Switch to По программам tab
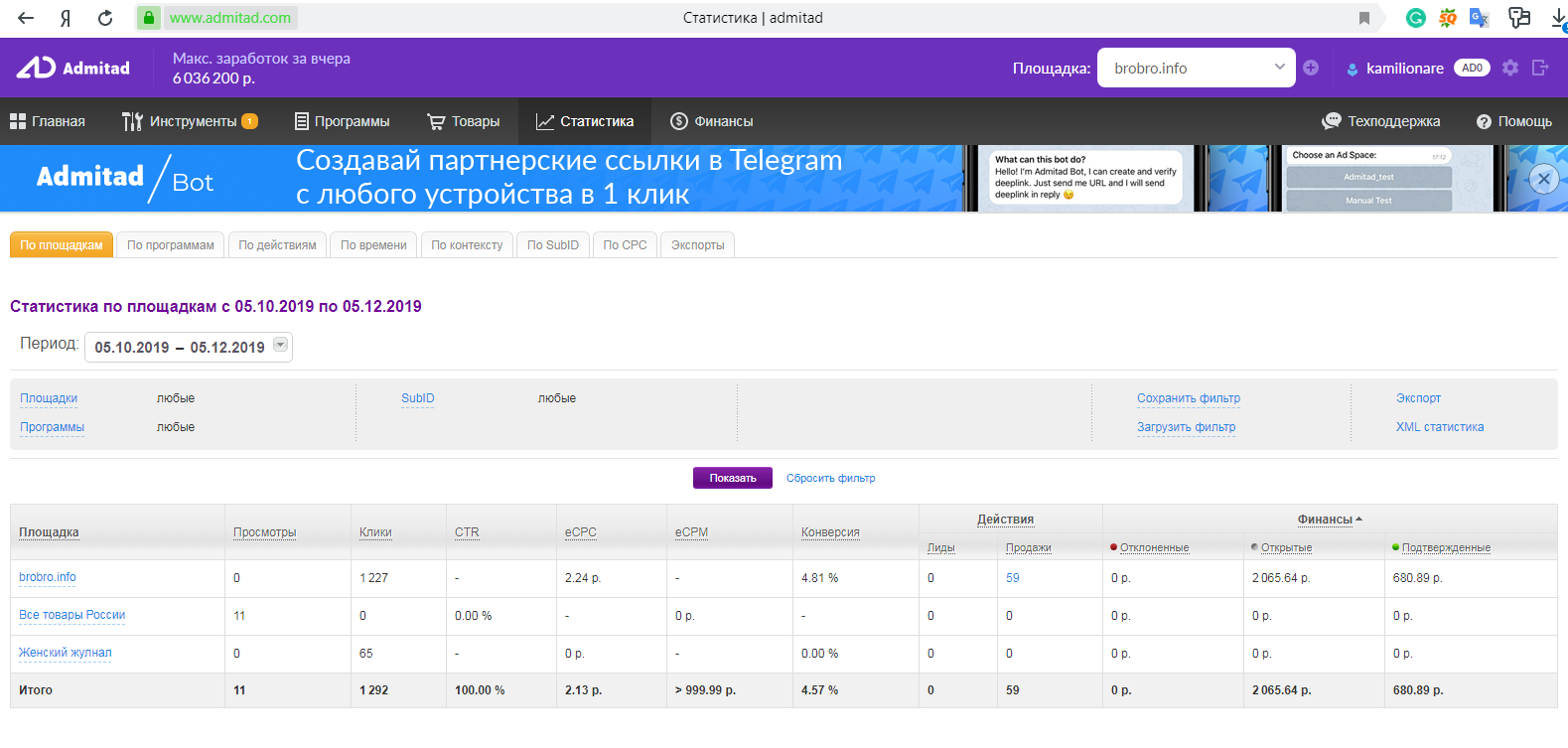The height and width of the screenshot is (748, 1568). [x=171, y=245]
